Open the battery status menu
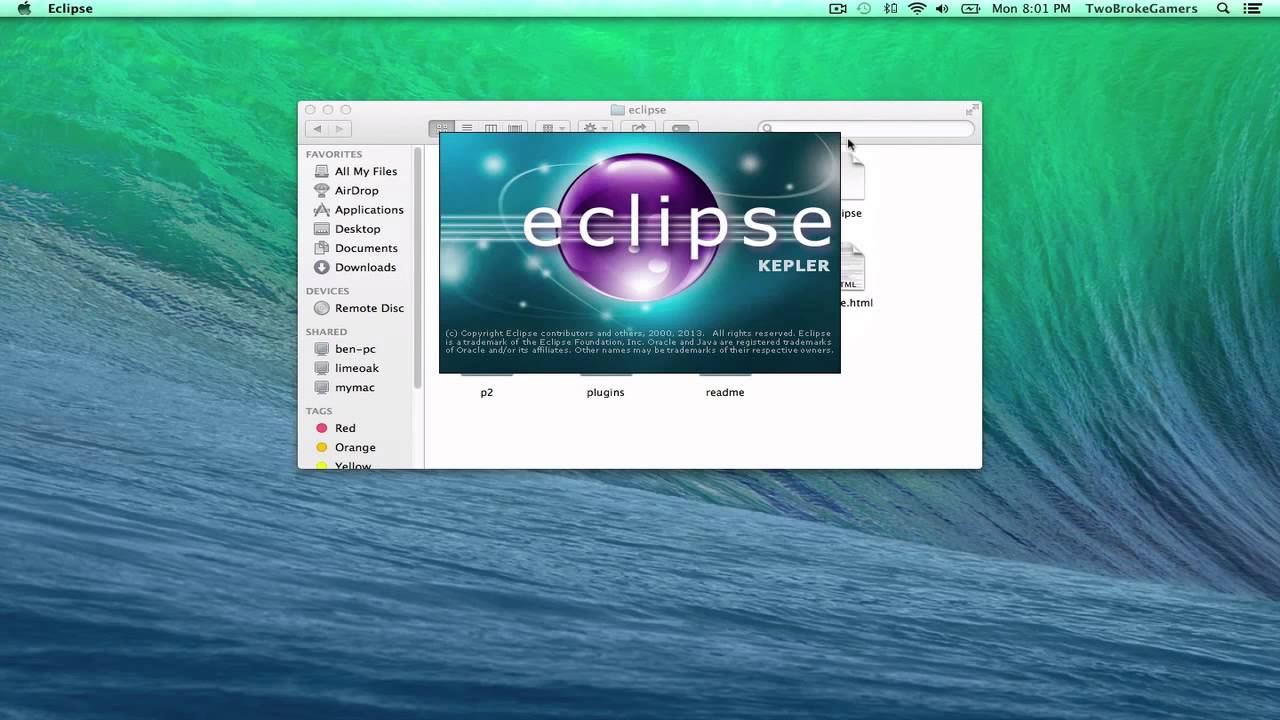1280x720 pixels. point(970,9)
